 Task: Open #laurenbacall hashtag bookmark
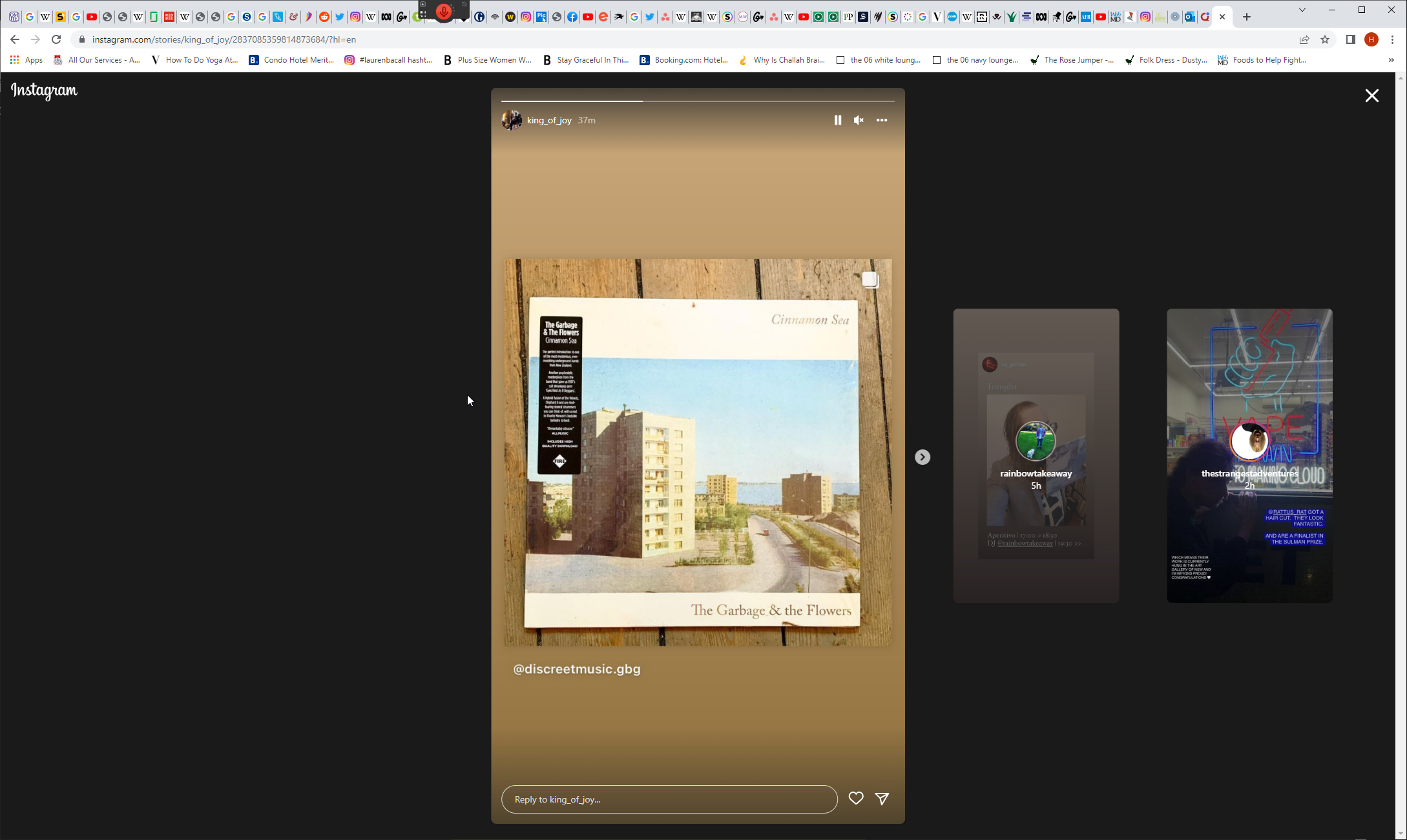[x=388, y=60]
